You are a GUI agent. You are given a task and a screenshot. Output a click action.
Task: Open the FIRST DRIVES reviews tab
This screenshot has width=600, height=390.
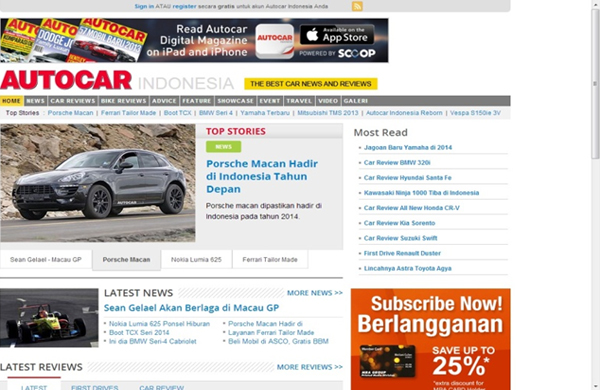95,387
